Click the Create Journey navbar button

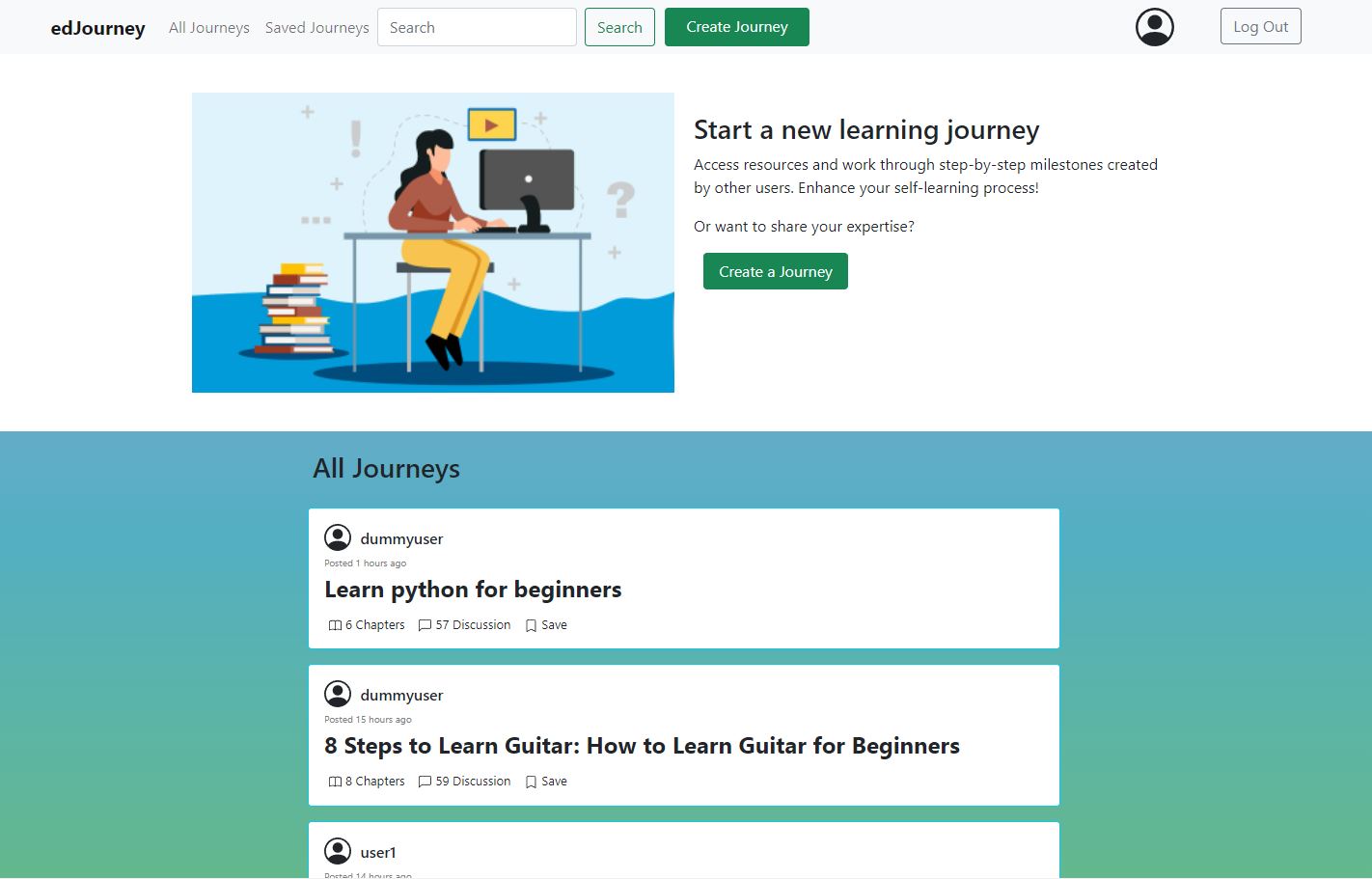[737, 27]
